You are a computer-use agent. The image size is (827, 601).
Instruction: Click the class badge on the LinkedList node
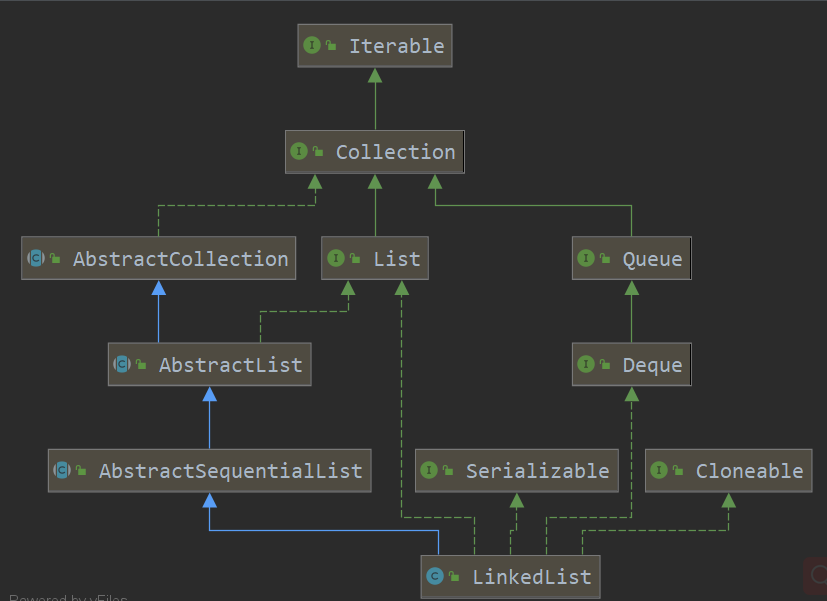click(x=434, y=576)
